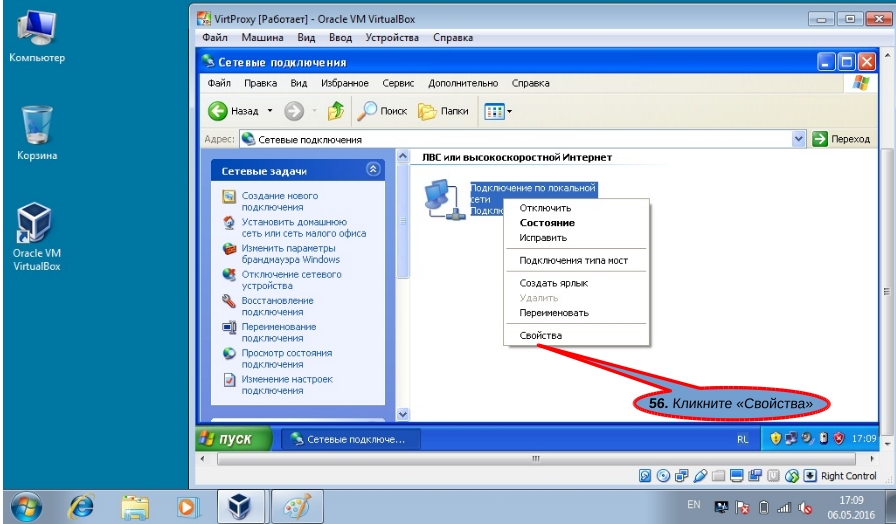Image resolution: width=896 pixels, height=524 pixels.
Task: Click the Переход go button
Action: [x=841, y=139]
